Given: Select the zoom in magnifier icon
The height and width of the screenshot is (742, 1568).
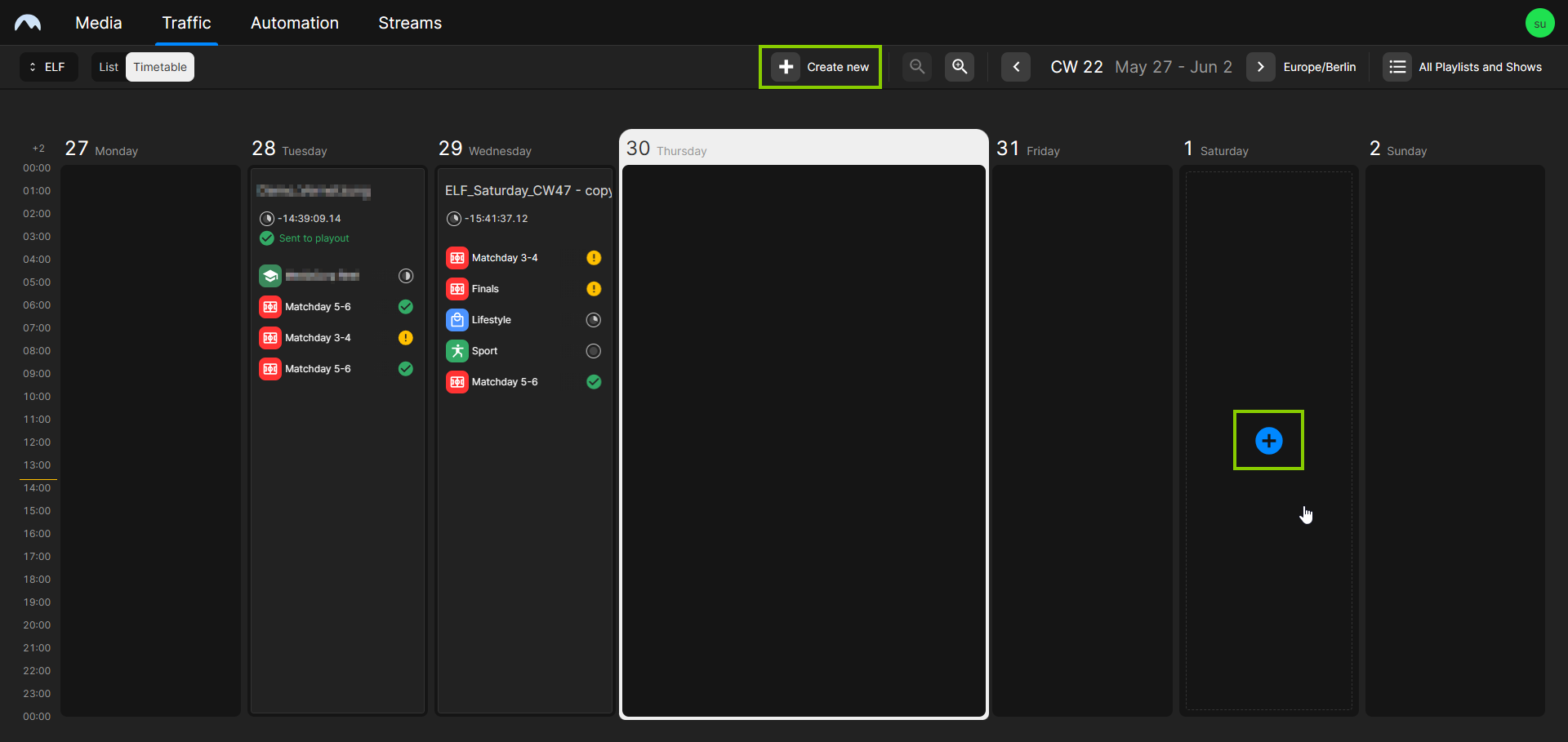Looking at the screenshot, I should click(959, 67).
